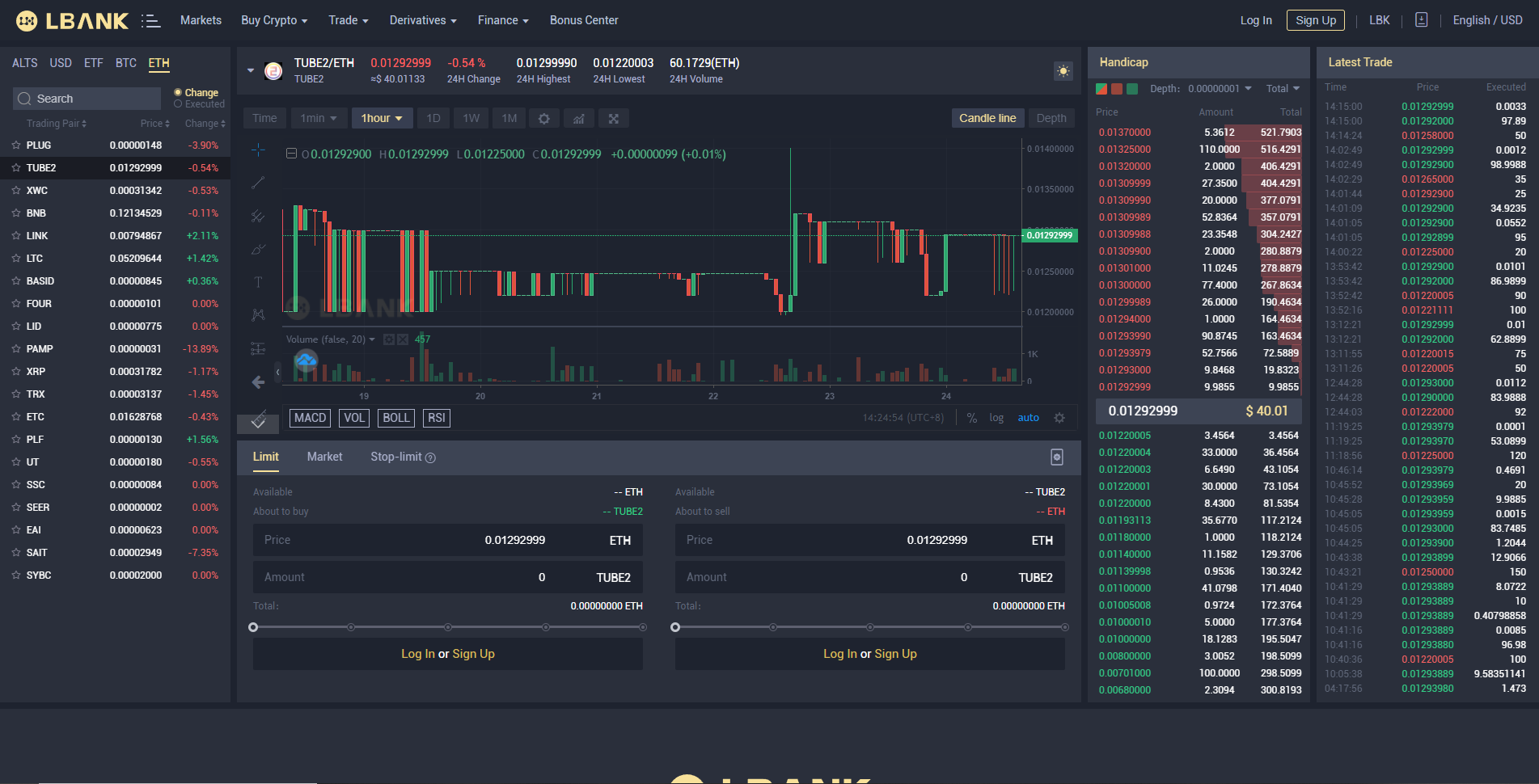Favorite the PLUG pair star

click(x=15, y=145)
